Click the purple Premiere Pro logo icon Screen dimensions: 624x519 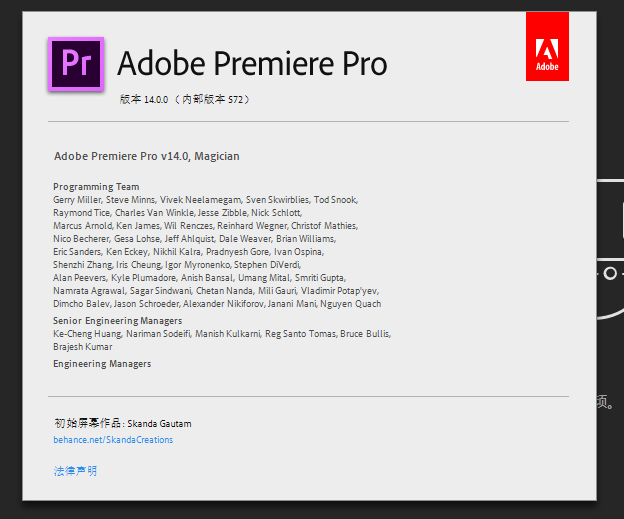tap(76, 64)
